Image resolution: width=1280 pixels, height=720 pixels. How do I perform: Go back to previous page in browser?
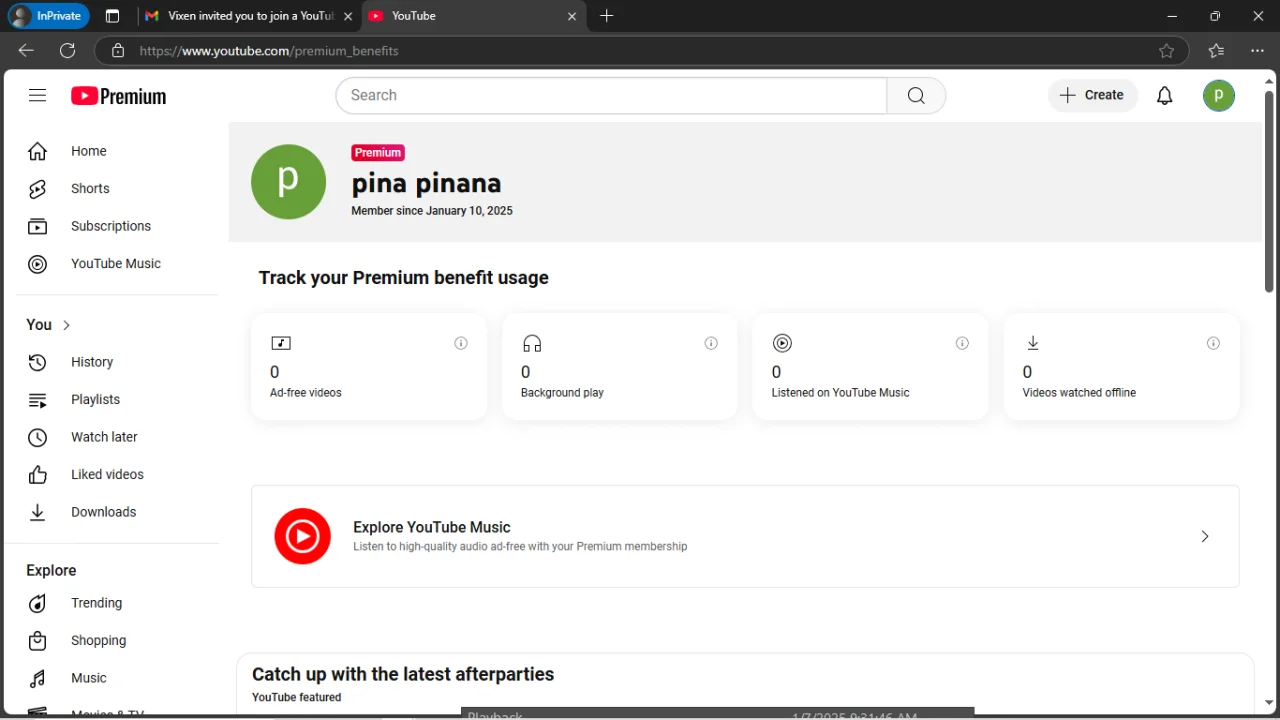[26, 50]
